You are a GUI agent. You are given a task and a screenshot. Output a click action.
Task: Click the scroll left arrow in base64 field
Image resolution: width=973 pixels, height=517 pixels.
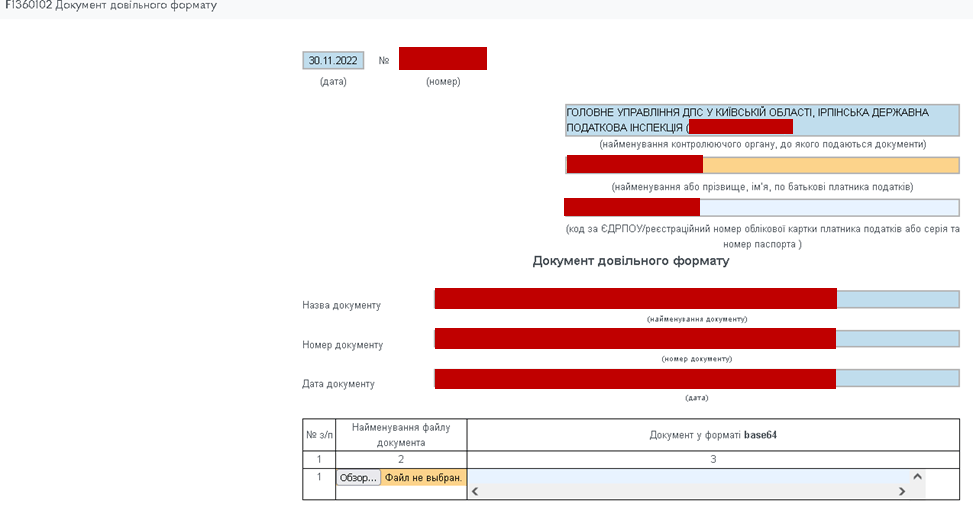point(475,491)
